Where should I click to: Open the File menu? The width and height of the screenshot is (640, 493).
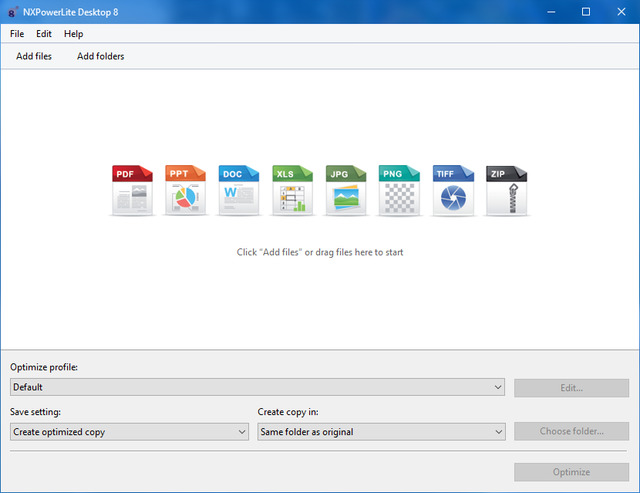tap(17, 34)
